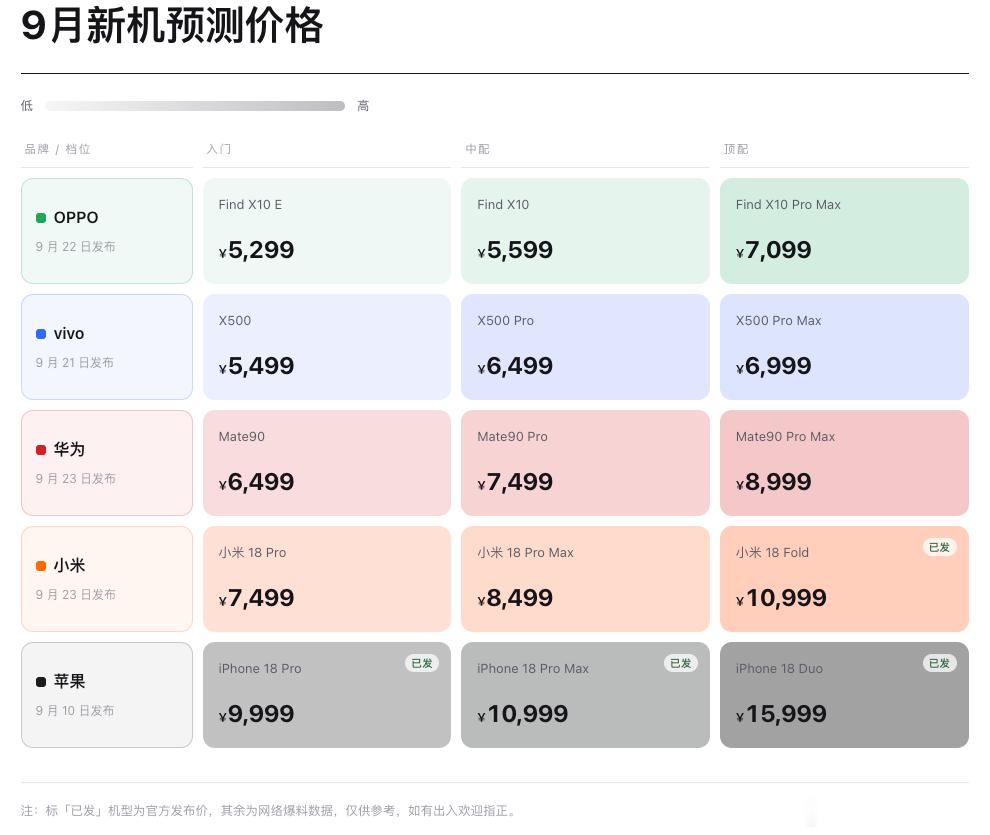Click the Mate90 Pro model name

[513, 437]
